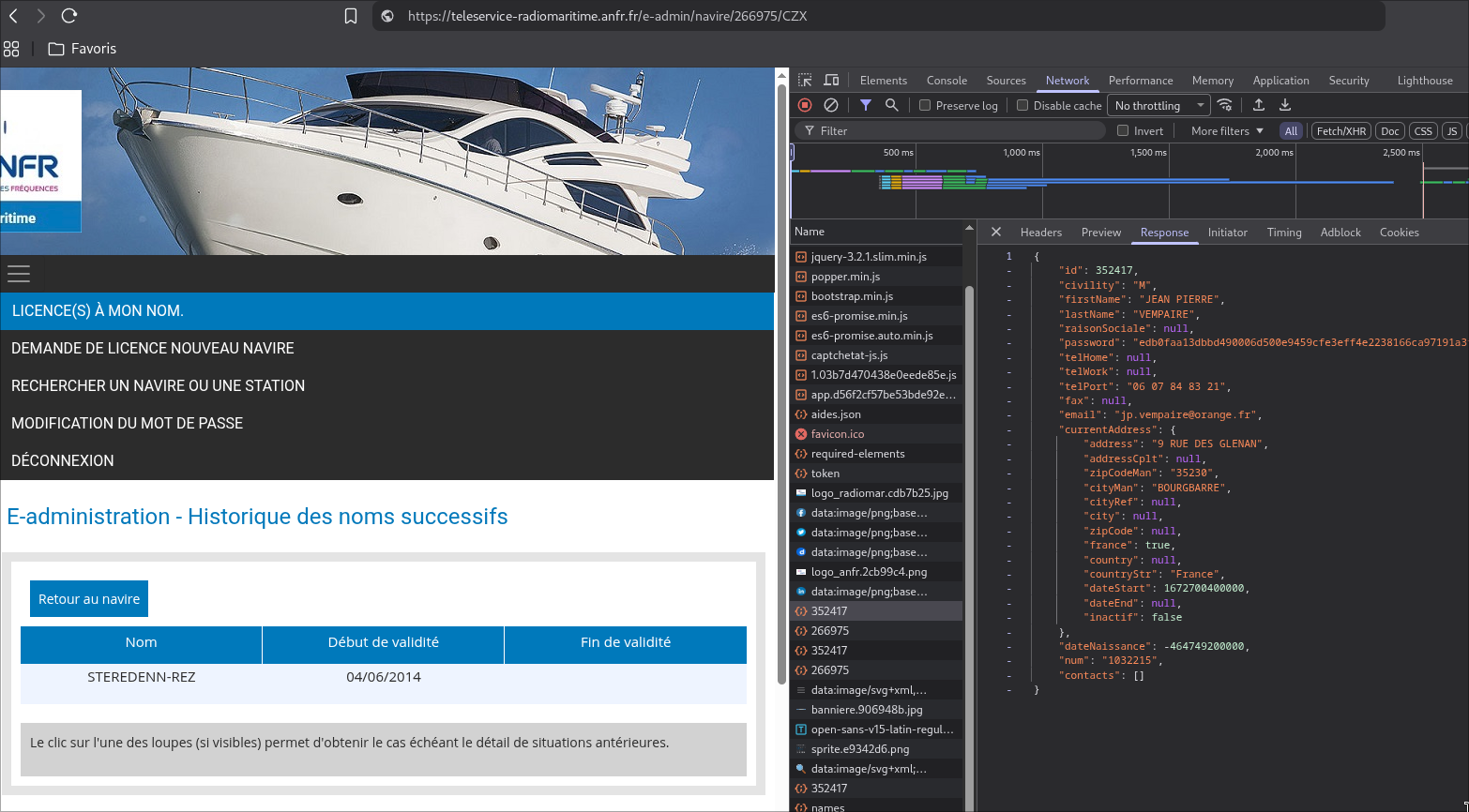Open the hamburger navigation menu
Image resolution: width=1469 pixels, height=812 pixels.
pyautogui.click(x=19, y=273)
